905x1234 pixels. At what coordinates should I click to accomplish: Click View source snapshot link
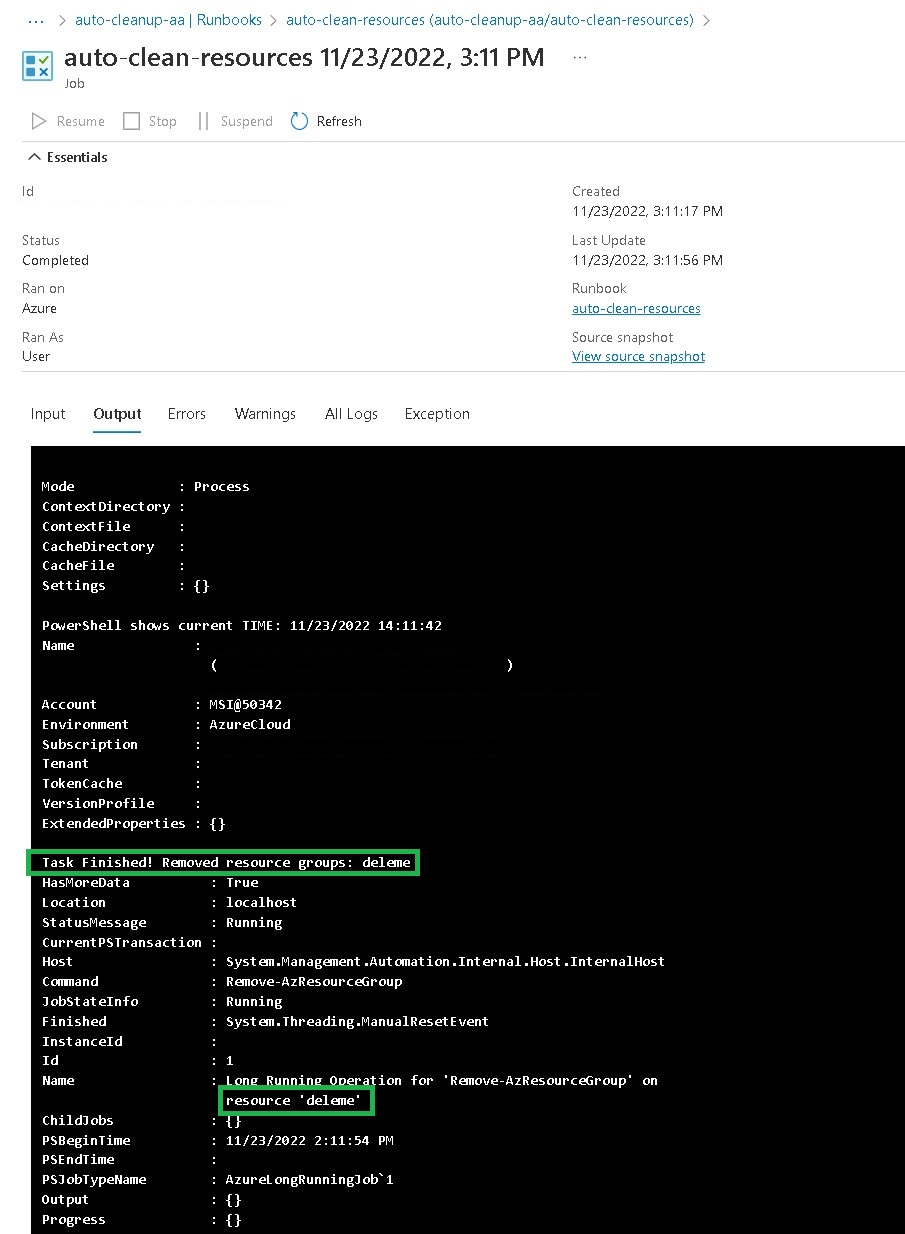click(638, 357)
